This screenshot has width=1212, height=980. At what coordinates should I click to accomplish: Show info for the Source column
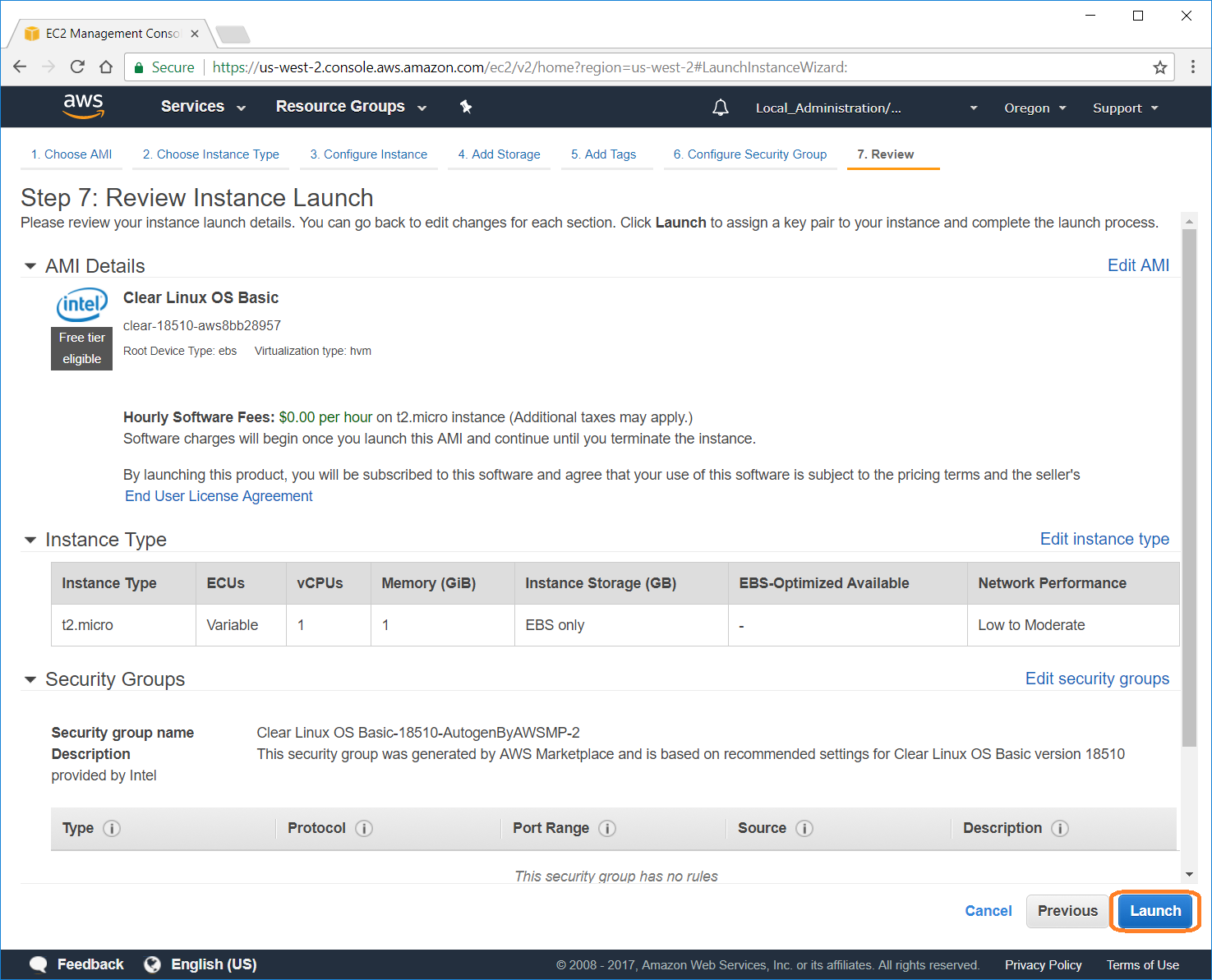pyautogui.click(x=804, y=828)
